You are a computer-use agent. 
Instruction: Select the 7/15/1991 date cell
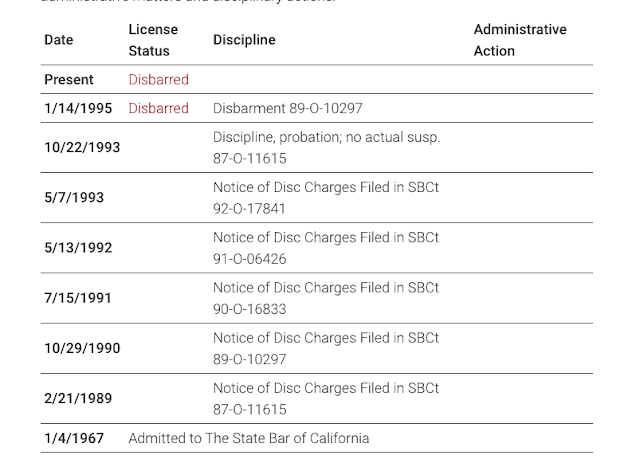pyautogui.click(x=78, y=298)
